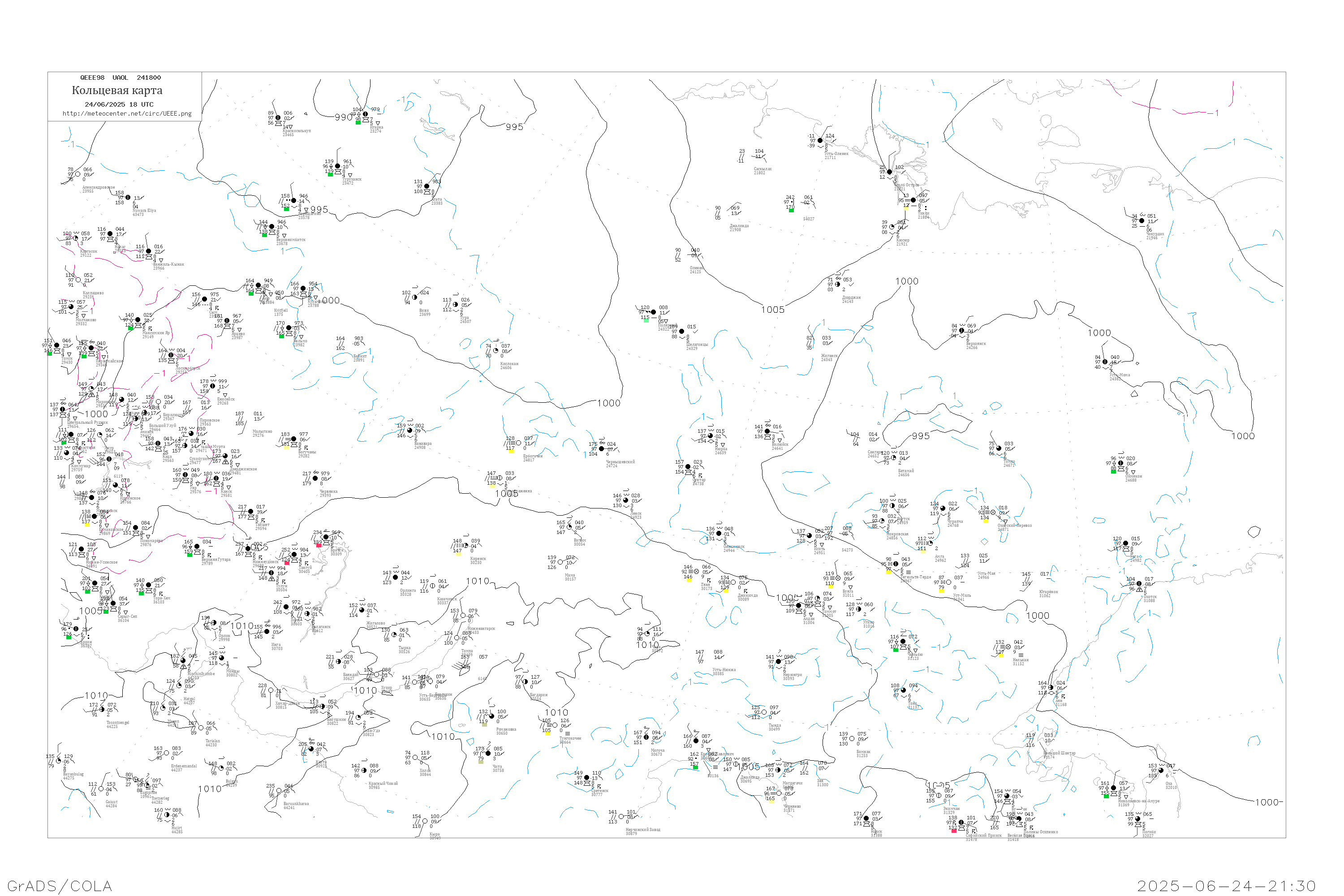This screenshot has width=1344, height=896.
Task: Click the meteocenter.net URL in header box
Action: [x=127, y=114]
